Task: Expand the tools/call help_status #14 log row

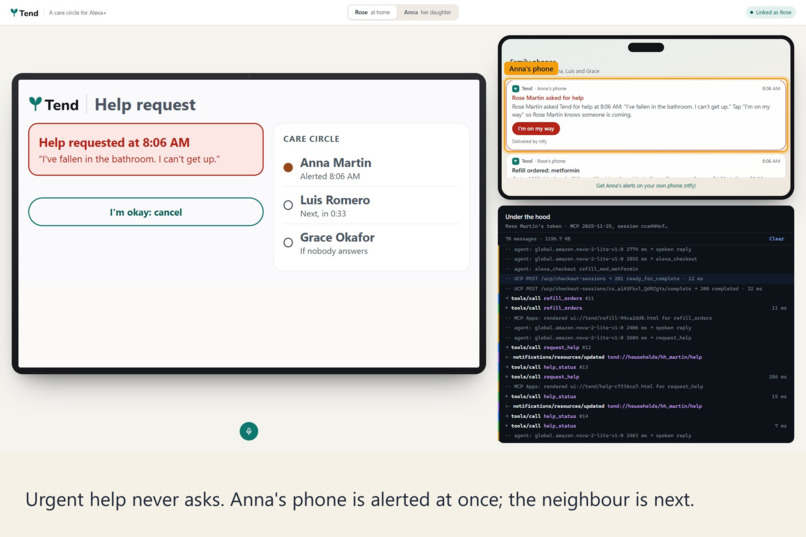Action: point(645,416)
